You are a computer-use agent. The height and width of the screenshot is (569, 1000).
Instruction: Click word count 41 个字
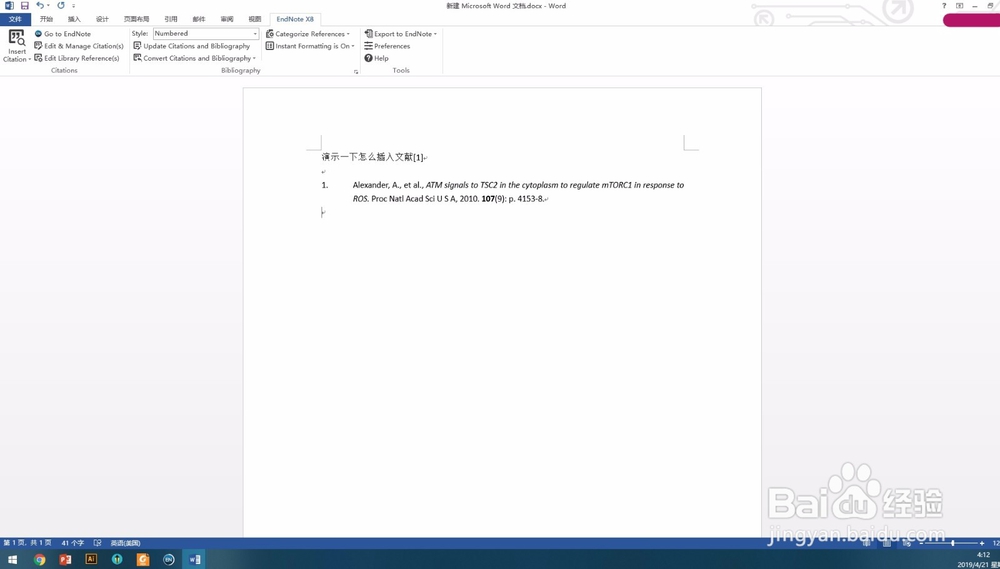pos(73,543)
